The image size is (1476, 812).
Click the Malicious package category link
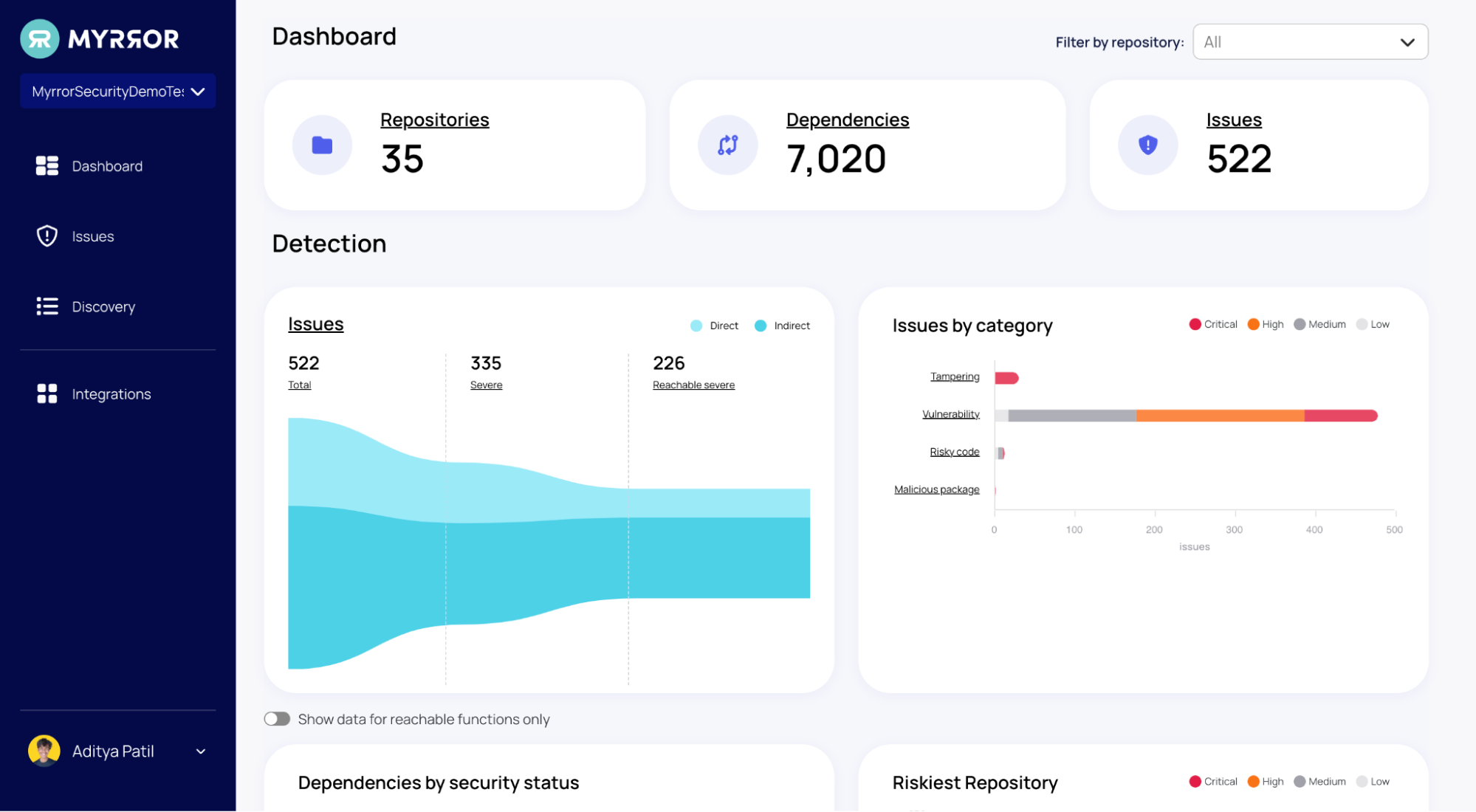pos(936,489)
